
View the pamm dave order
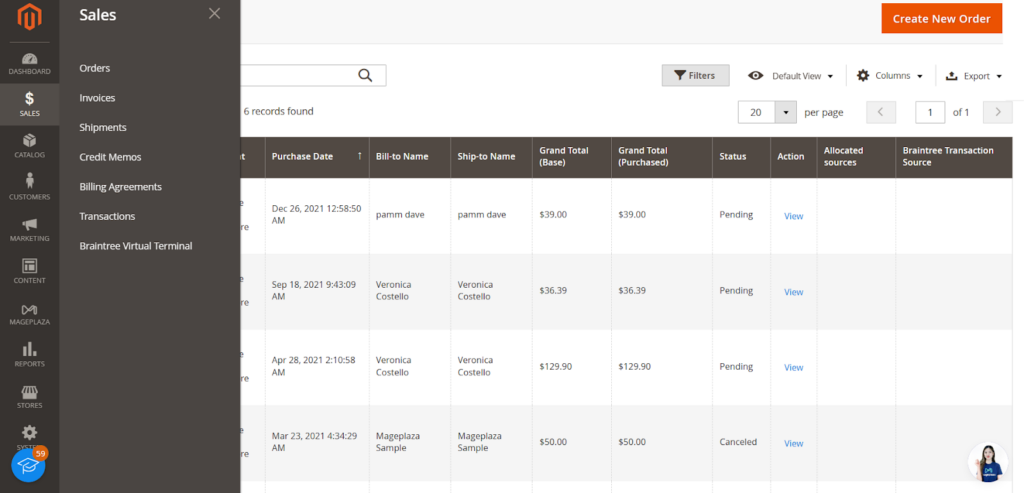click(793, 216)
